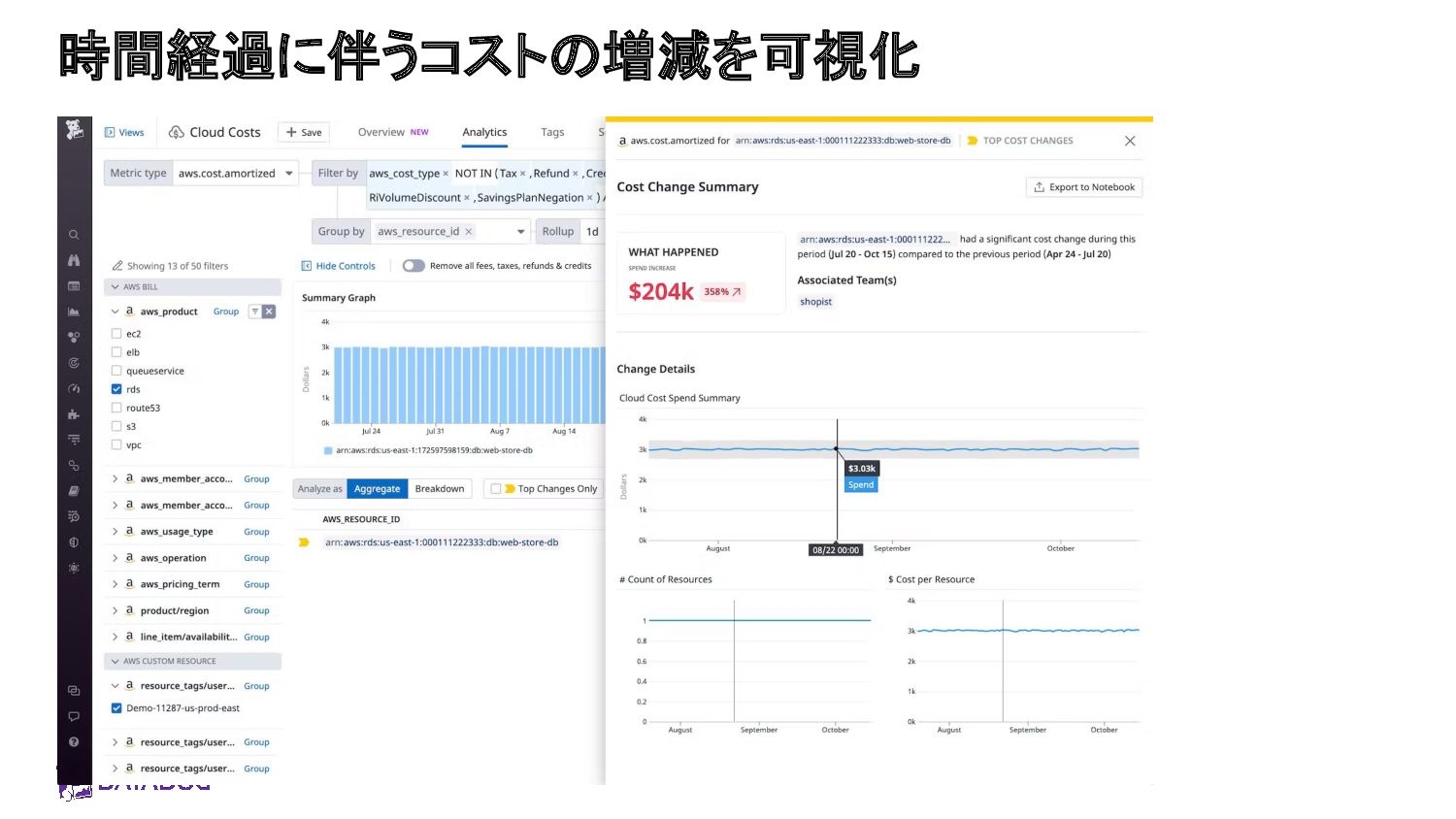This screenshot has width=1456, height=819.
Task: Click the Views panel icon
Action: 110,133
